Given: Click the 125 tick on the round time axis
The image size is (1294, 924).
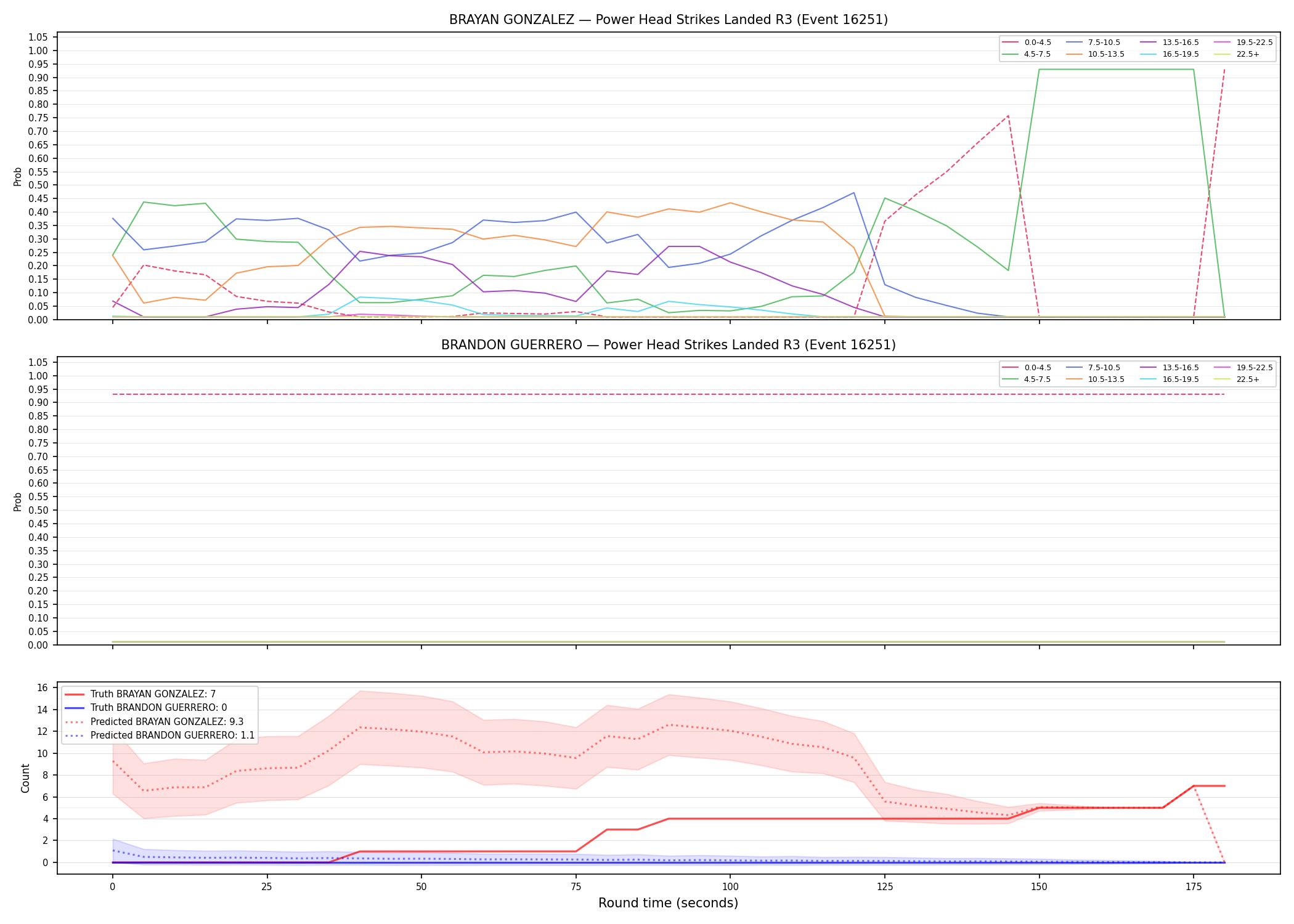Looking at the screenshot, I should pos(885,887).
